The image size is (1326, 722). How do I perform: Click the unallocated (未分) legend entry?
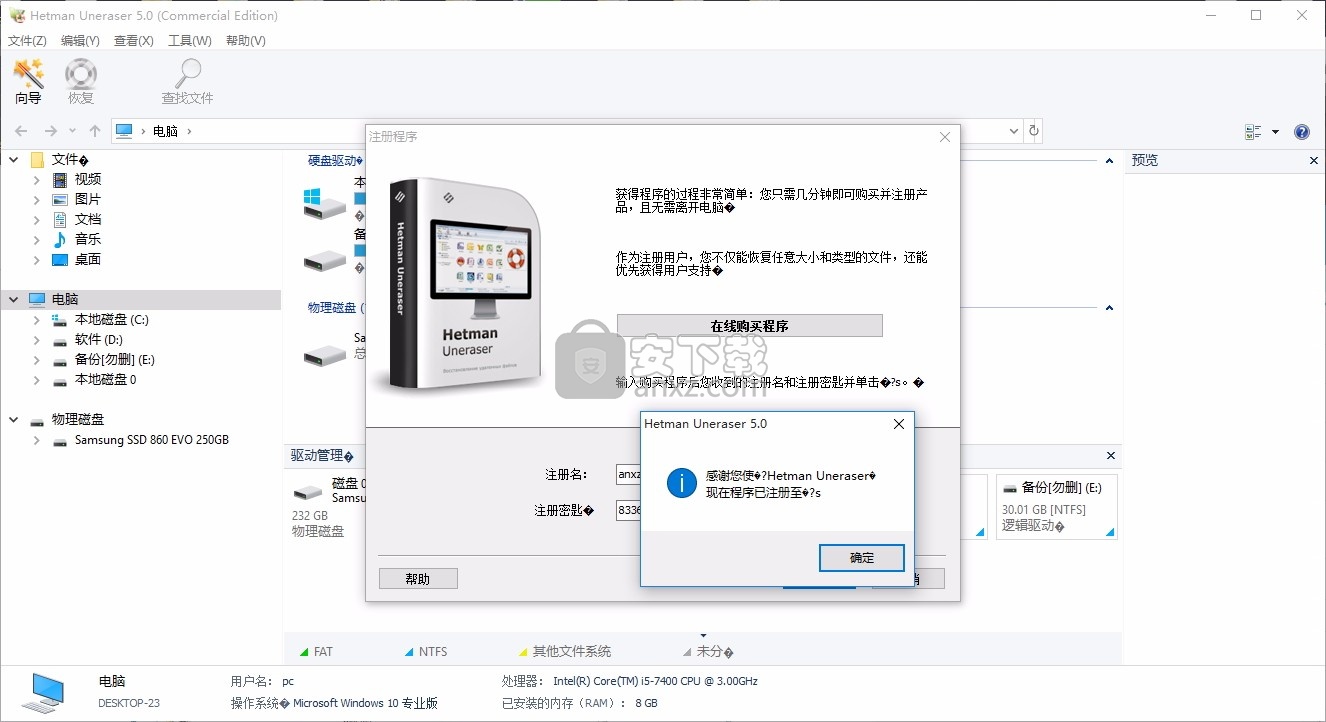(x=708, y=652)
